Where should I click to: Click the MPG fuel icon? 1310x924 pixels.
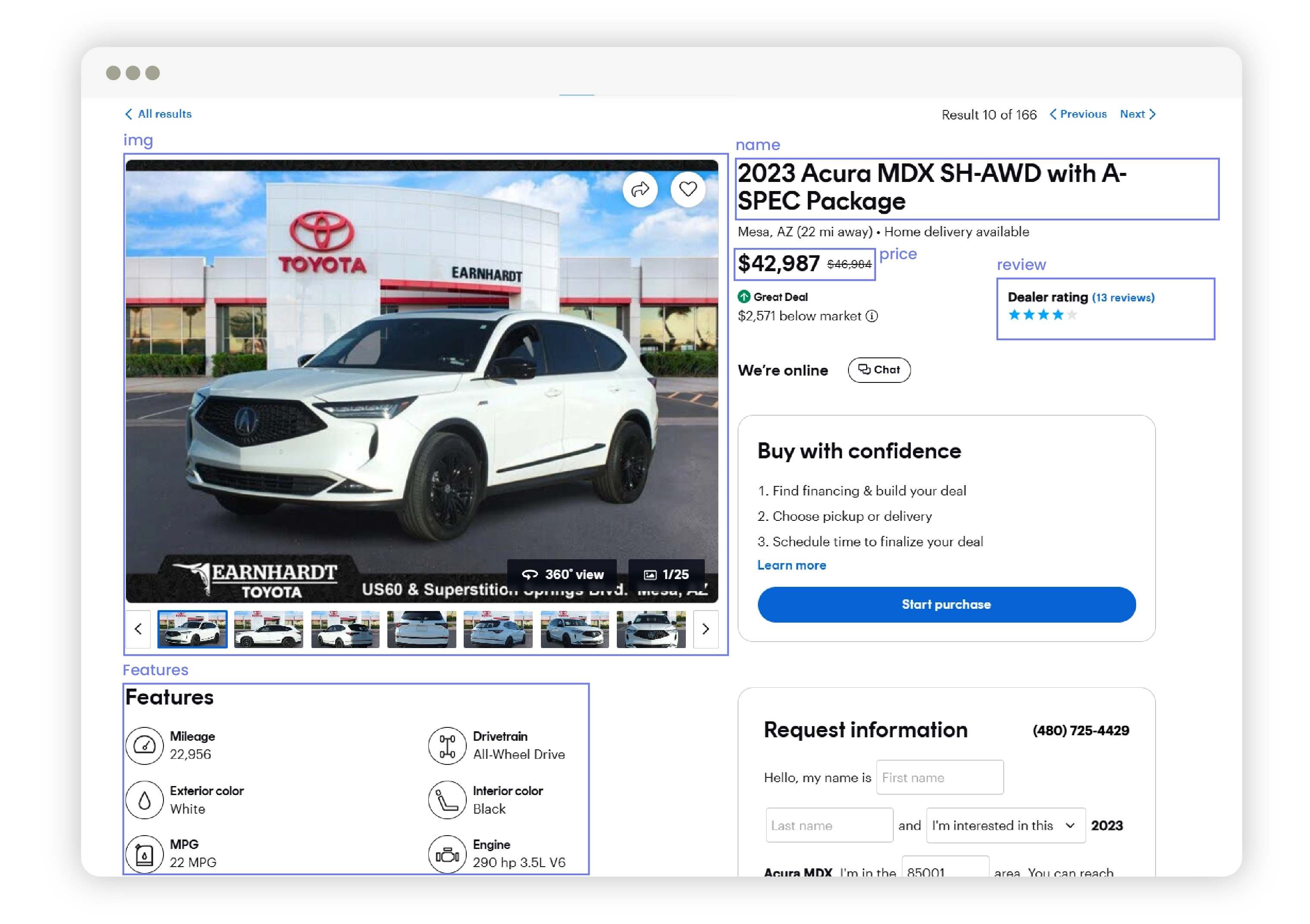[145, 854]
